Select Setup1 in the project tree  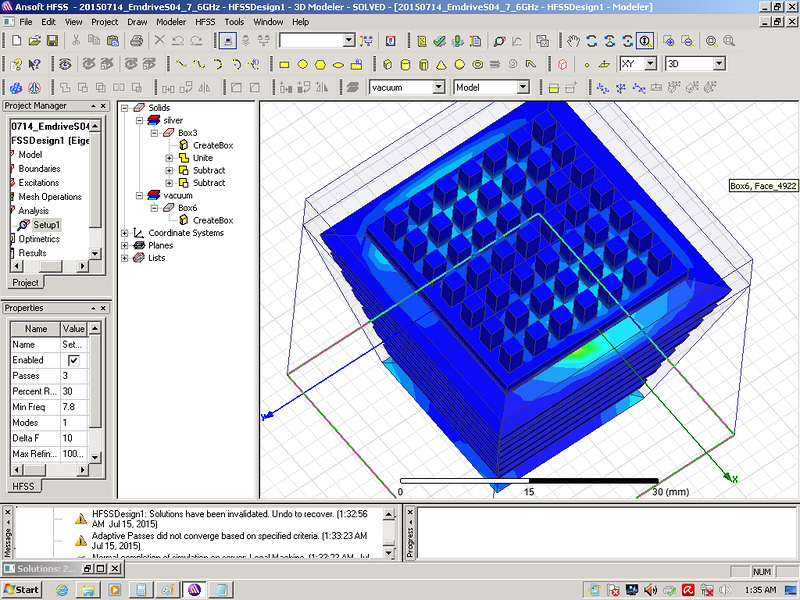click(46, 225)
